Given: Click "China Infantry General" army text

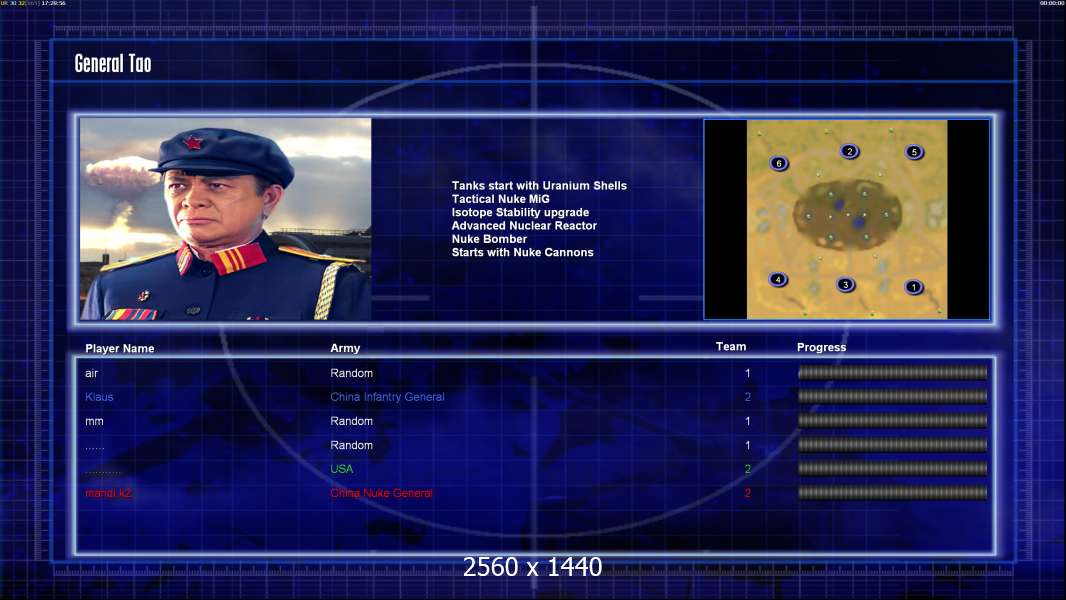Looking at the screenshot, I should coord(388,397).
